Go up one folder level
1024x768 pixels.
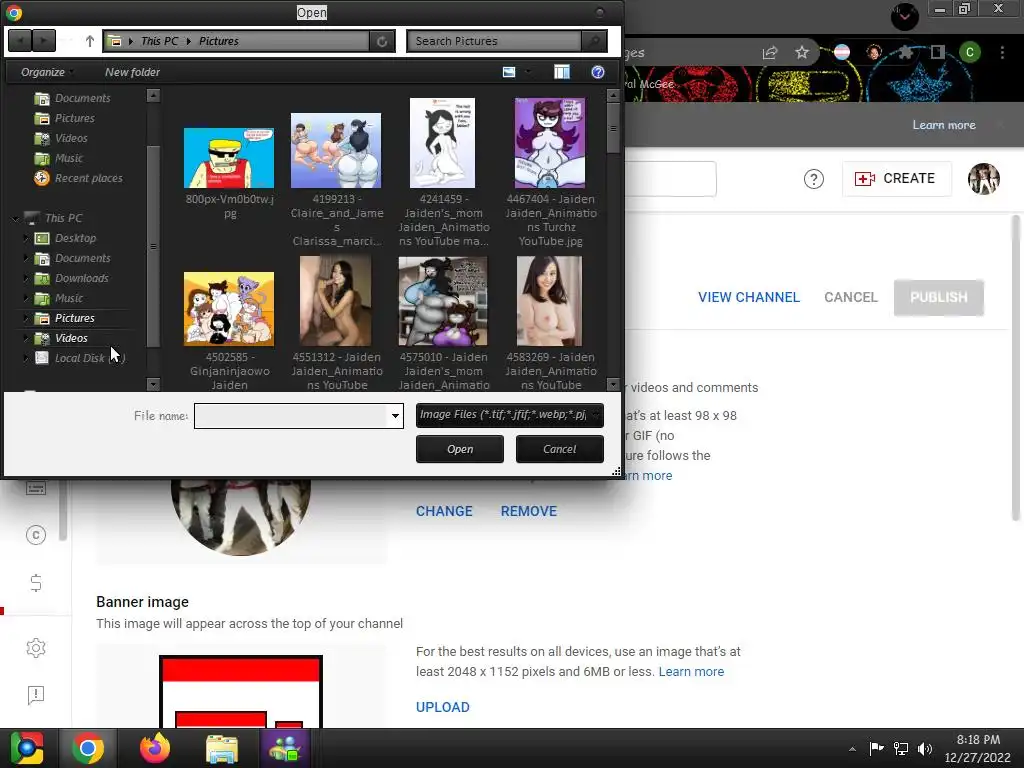pos(89,41)
